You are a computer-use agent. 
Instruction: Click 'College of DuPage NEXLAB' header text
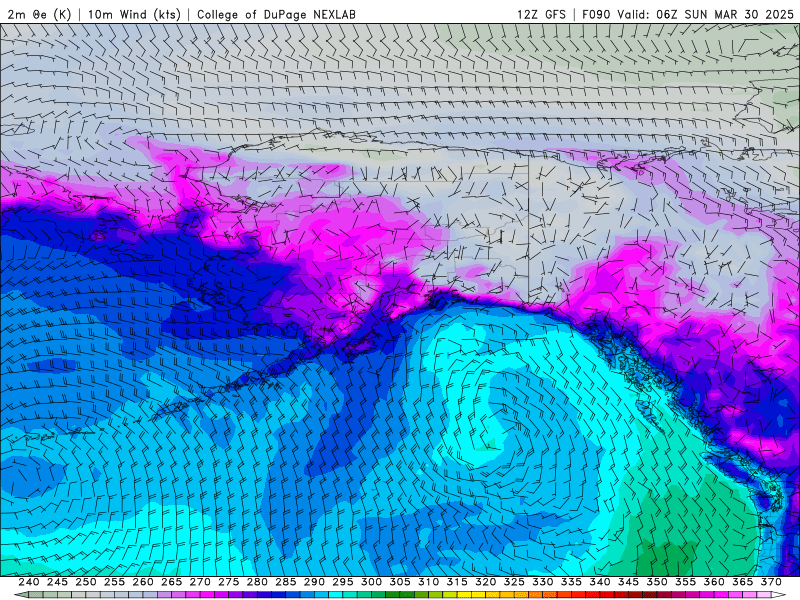(x=276, y=14)
